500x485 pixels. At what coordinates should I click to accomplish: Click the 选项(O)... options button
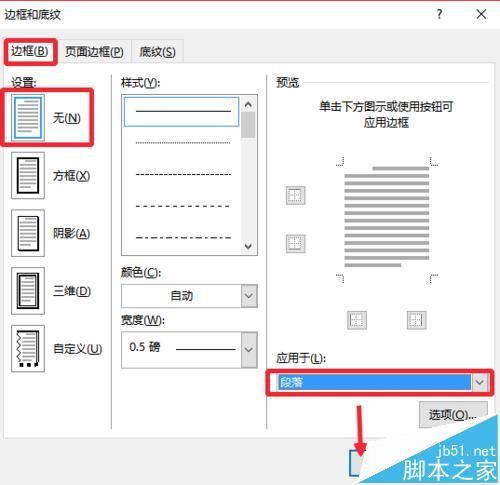[453, 414]
